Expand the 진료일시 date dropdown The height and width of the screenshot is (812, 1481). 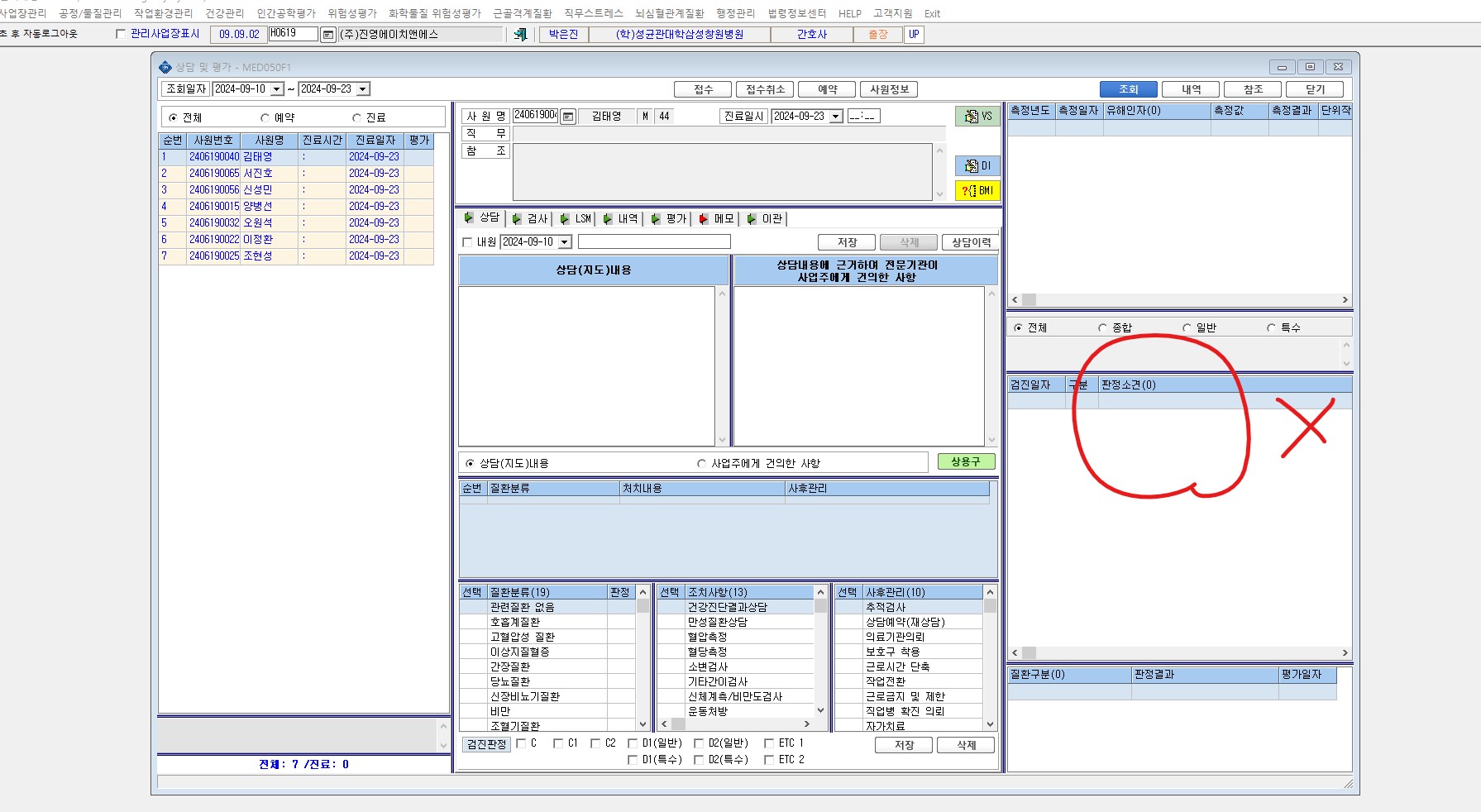point(836,117)
